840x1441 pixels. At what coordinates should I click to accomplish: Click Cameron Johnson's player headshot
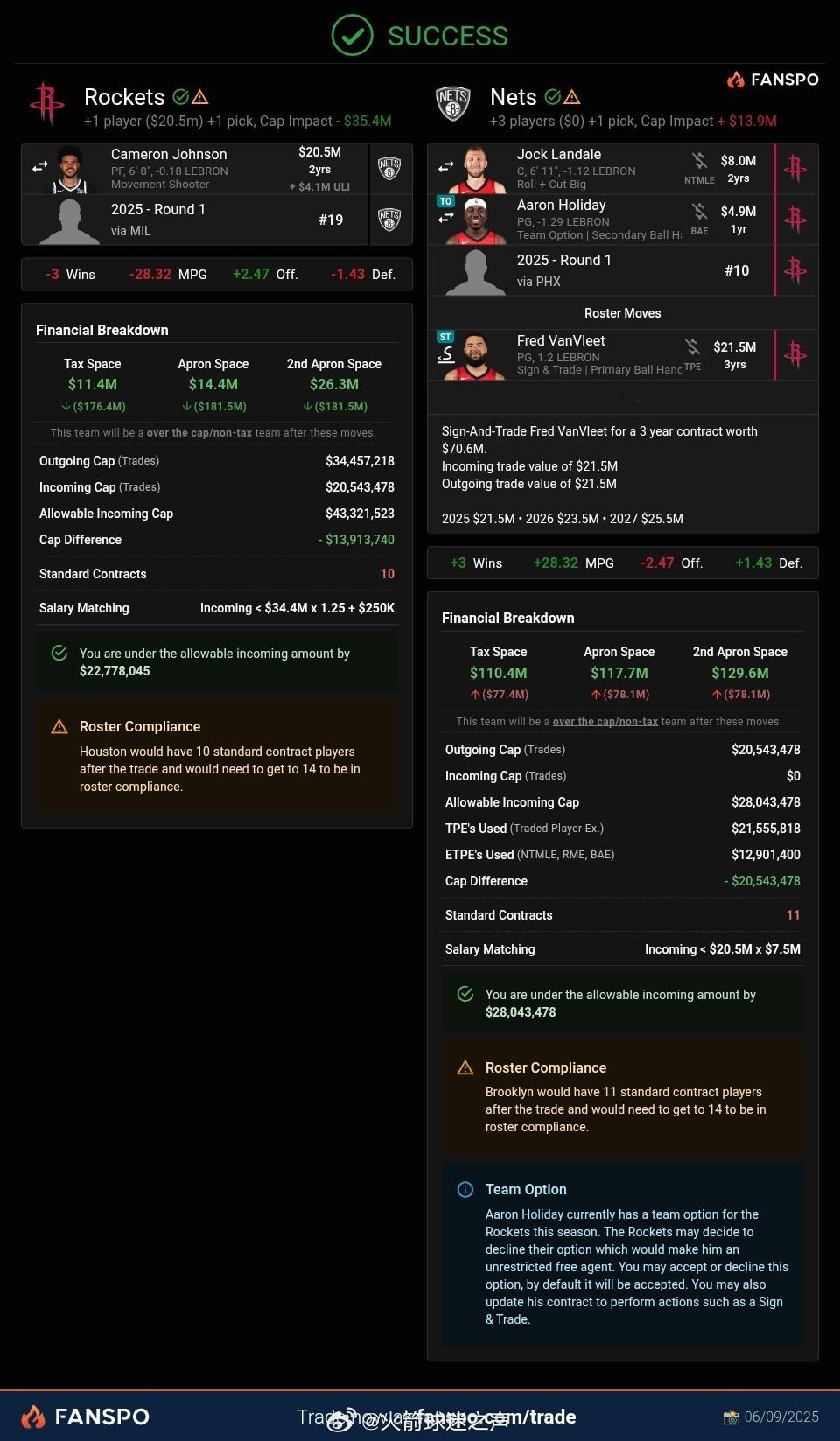pos(69,170)
